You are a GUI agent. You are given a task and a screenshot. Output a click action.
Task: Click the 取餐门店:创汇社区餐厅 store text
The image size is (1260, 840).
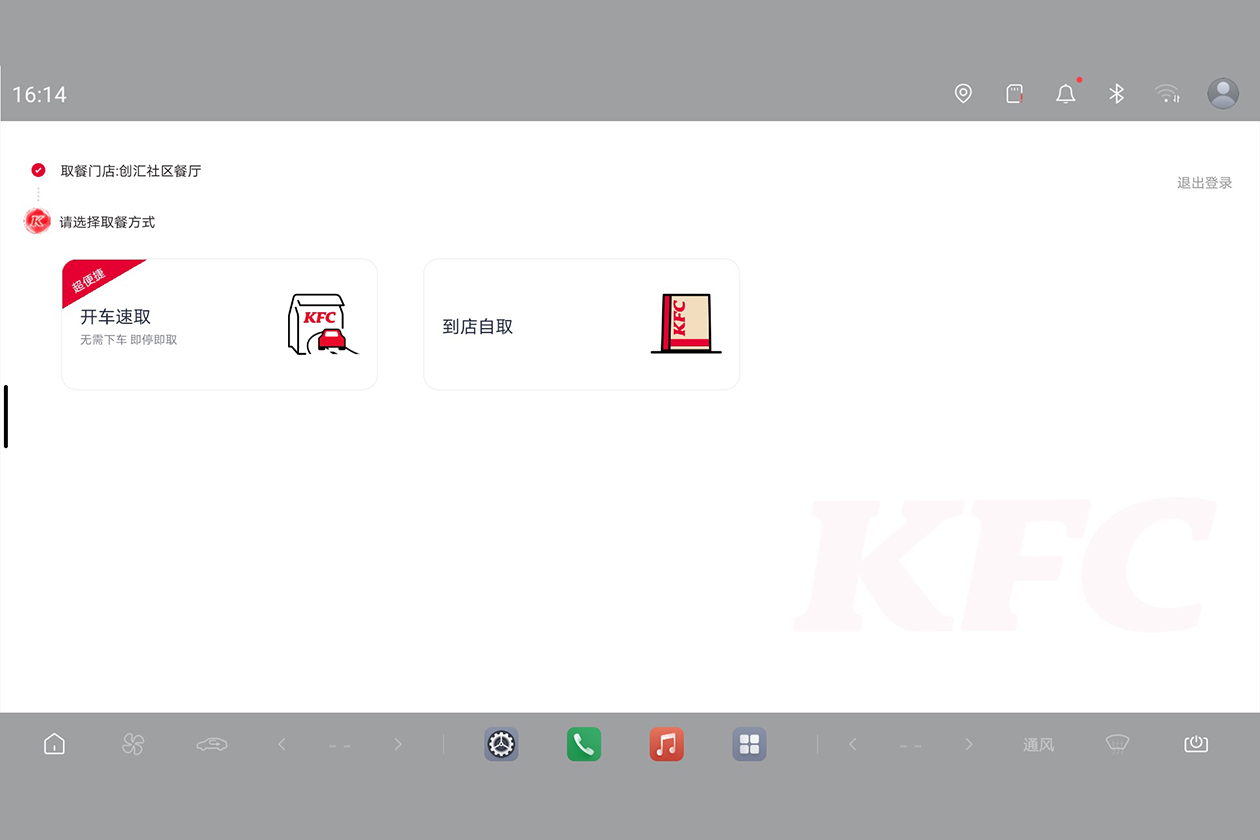coord(131,171)
